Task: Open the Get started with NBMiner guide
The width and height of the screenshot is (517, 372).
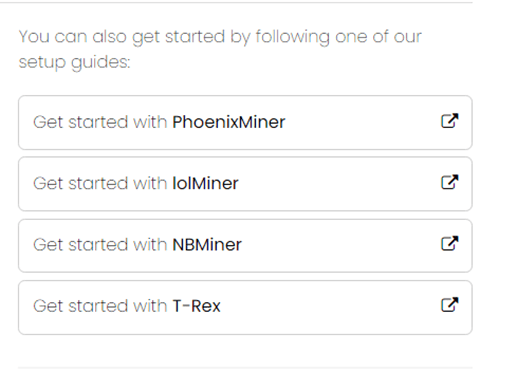Action: point(245,246)
